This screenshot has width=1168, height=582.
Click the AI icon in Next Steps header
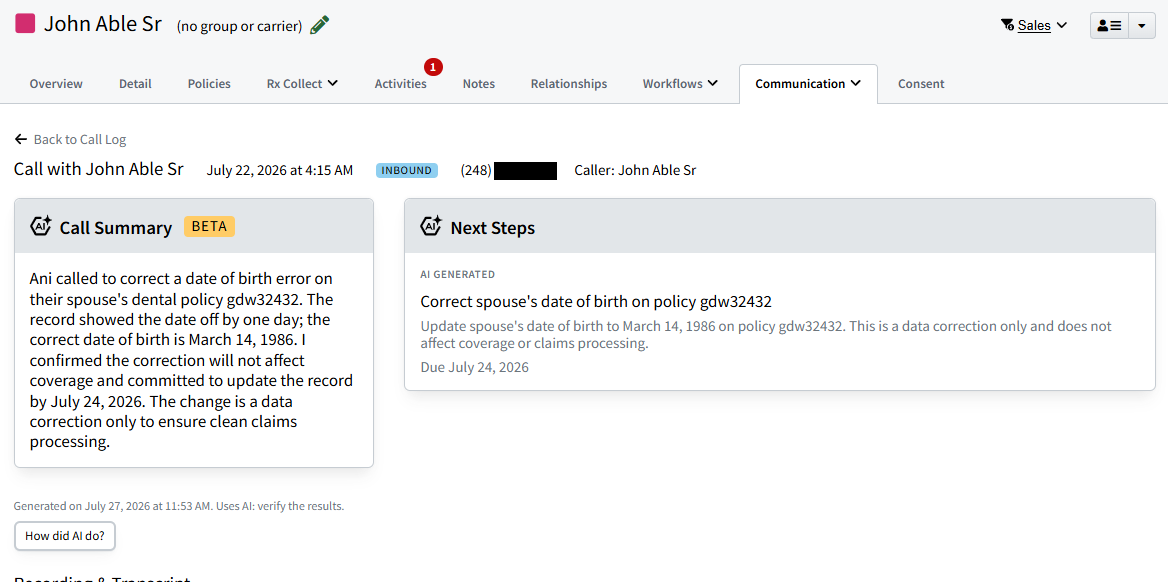(431, 227)
